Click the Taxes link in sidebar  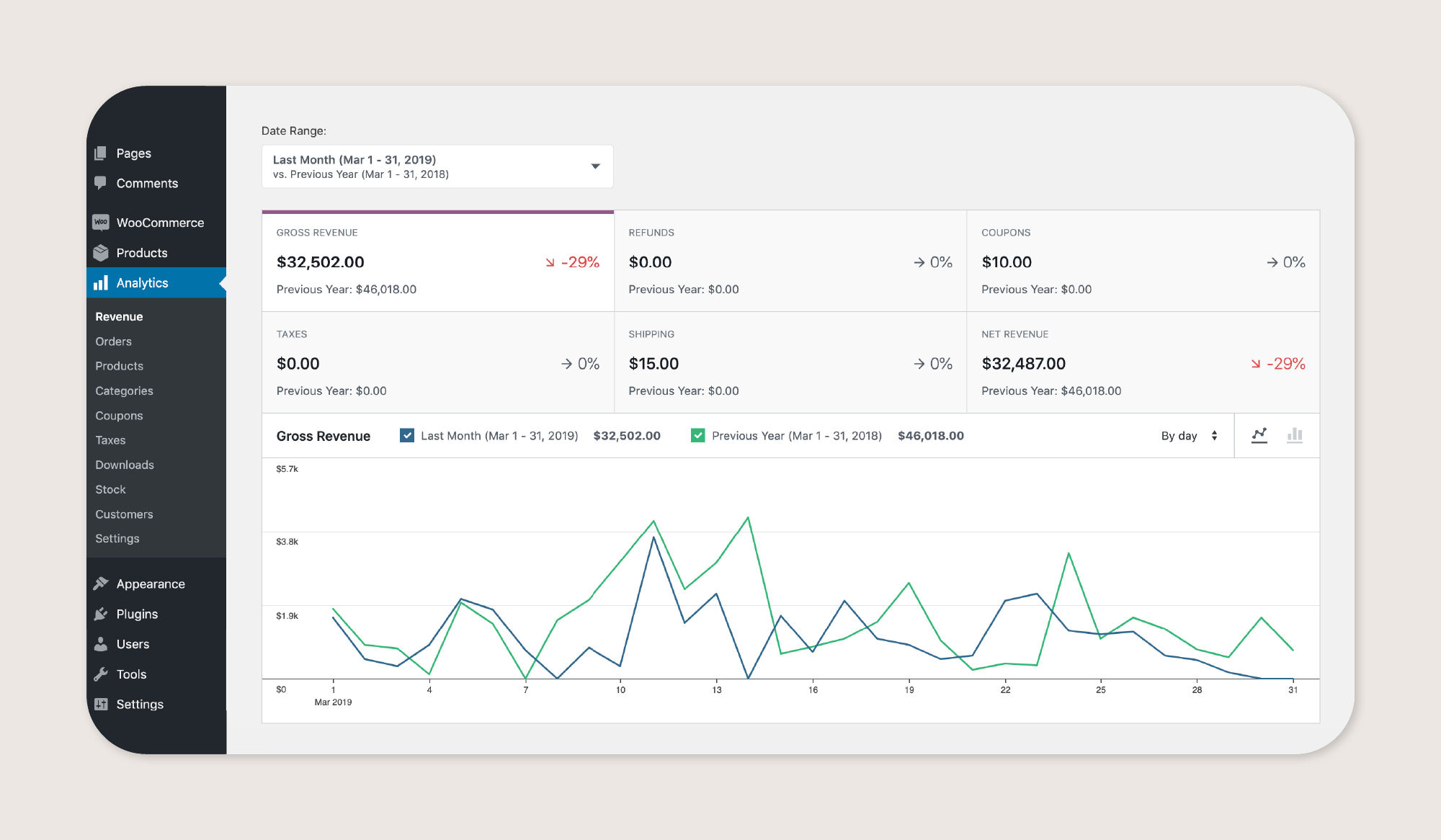110,439
